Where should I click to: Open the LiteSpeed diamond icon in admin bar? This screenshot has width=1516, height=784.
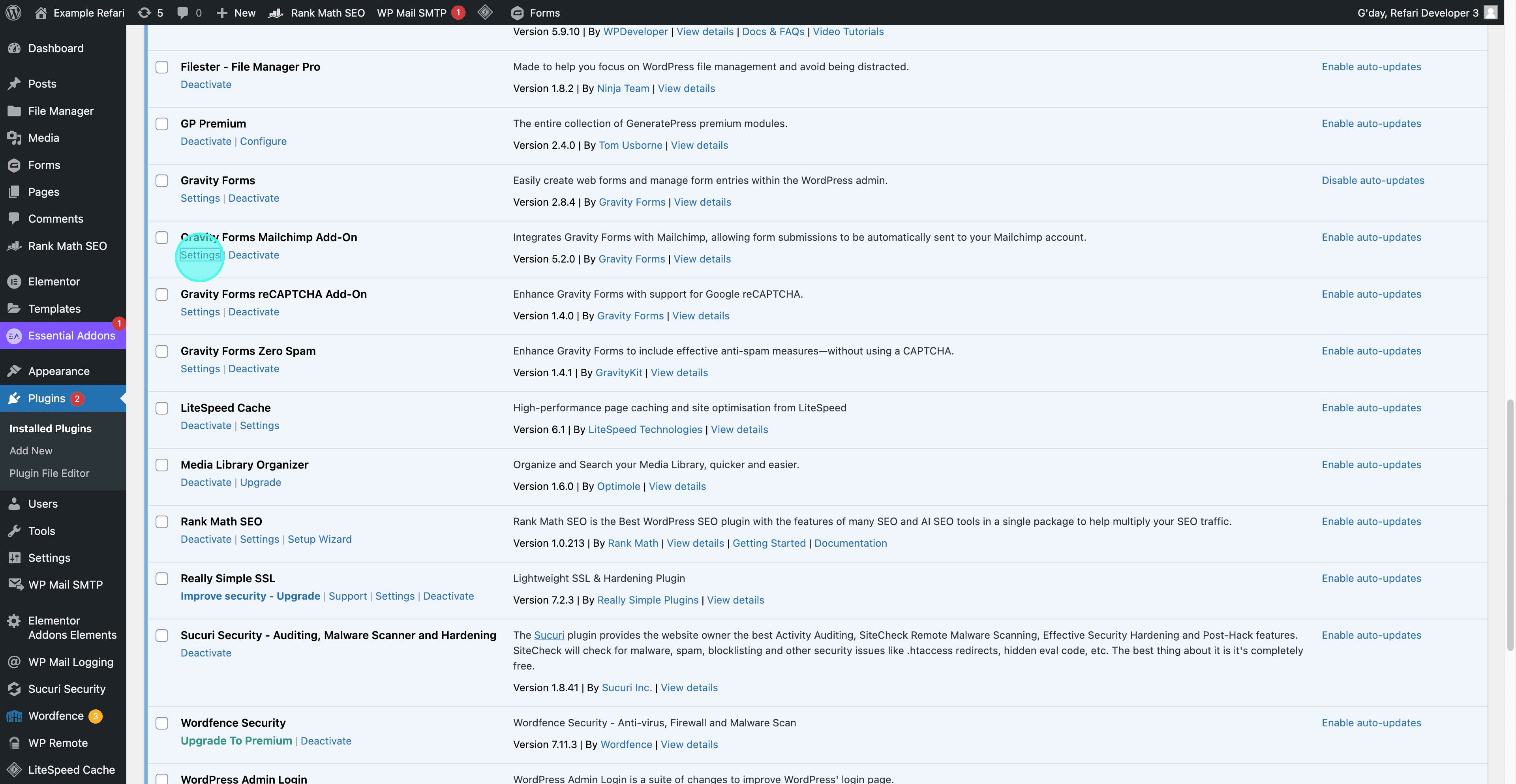(485, 12)
